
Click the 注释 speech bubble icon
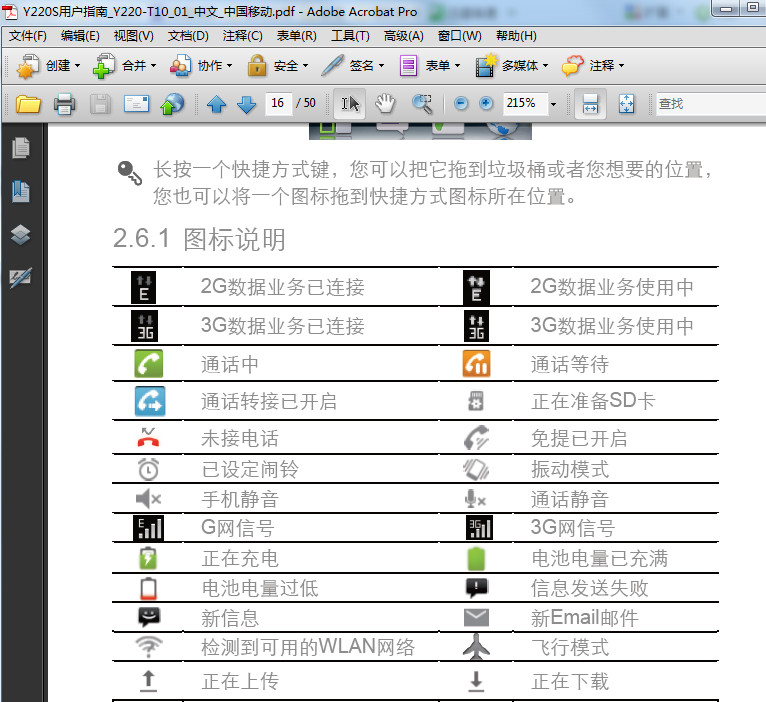[x=573, y=65]
